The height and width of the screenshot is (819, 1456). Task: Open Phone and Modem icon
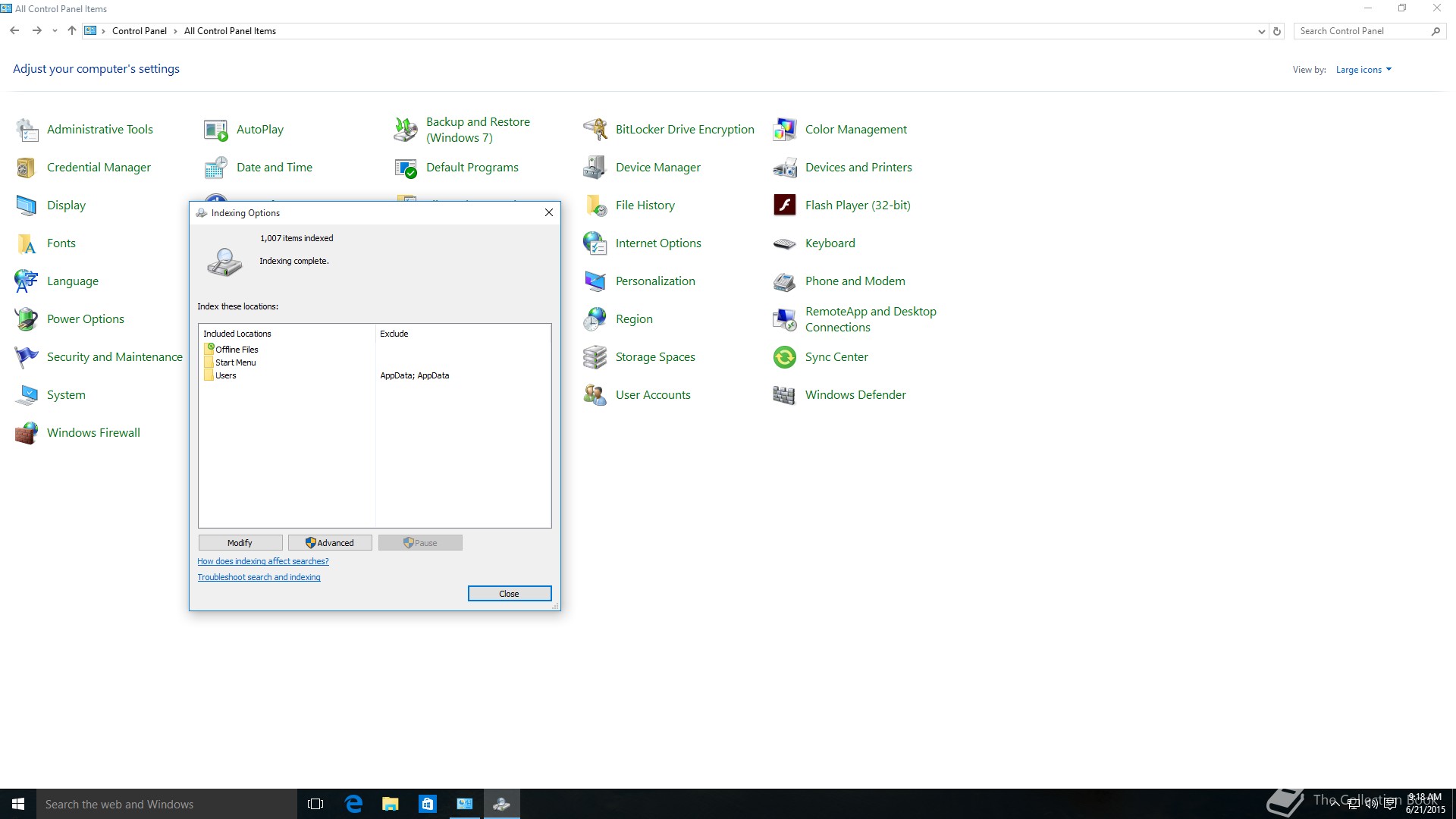tap(785, 281)
